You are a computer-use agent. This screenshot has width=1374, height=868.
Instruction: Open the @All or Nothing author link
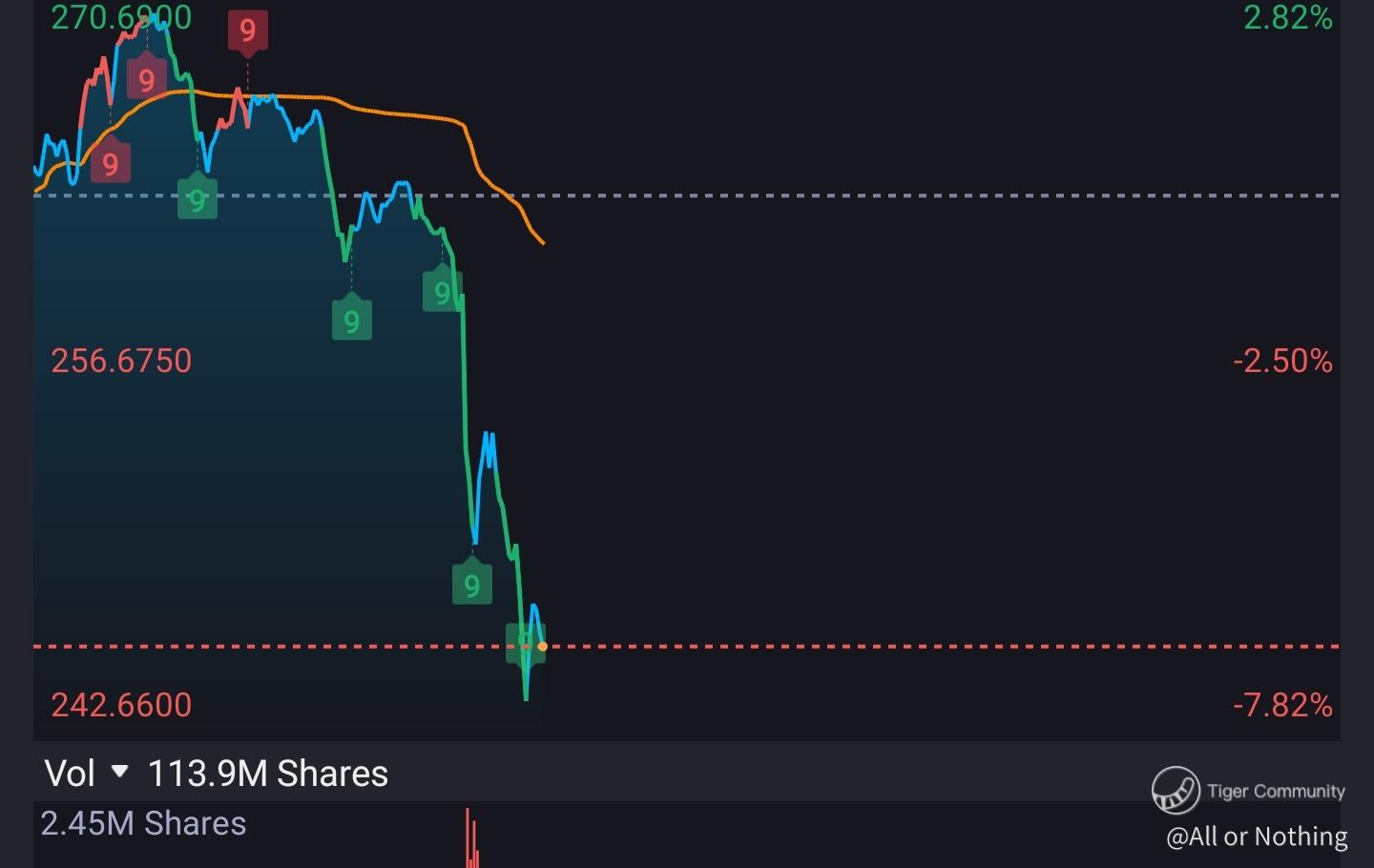pos(1257,837)
